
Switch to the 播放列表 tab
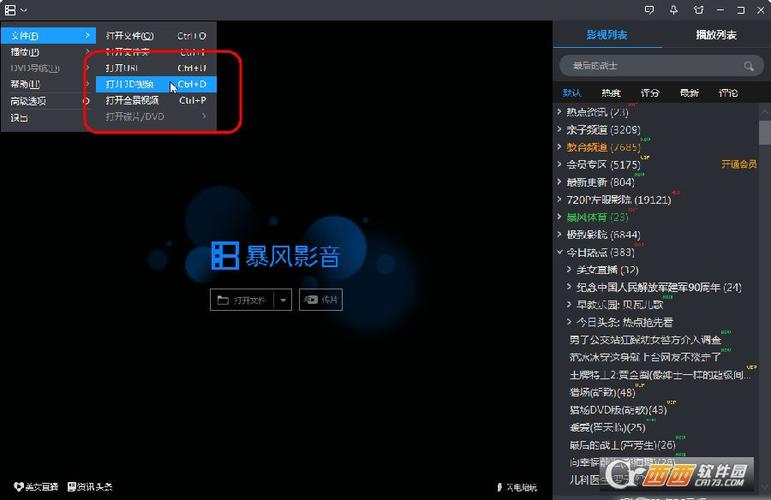coord(716,34)
